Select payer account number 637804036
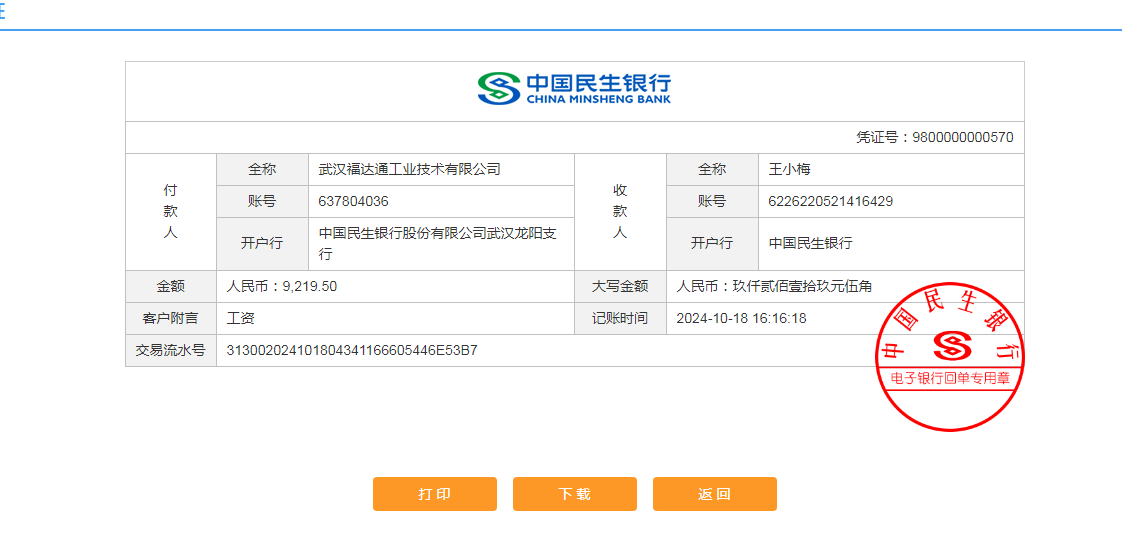This screenshot has height=554, width=1122. pos(353,202)
